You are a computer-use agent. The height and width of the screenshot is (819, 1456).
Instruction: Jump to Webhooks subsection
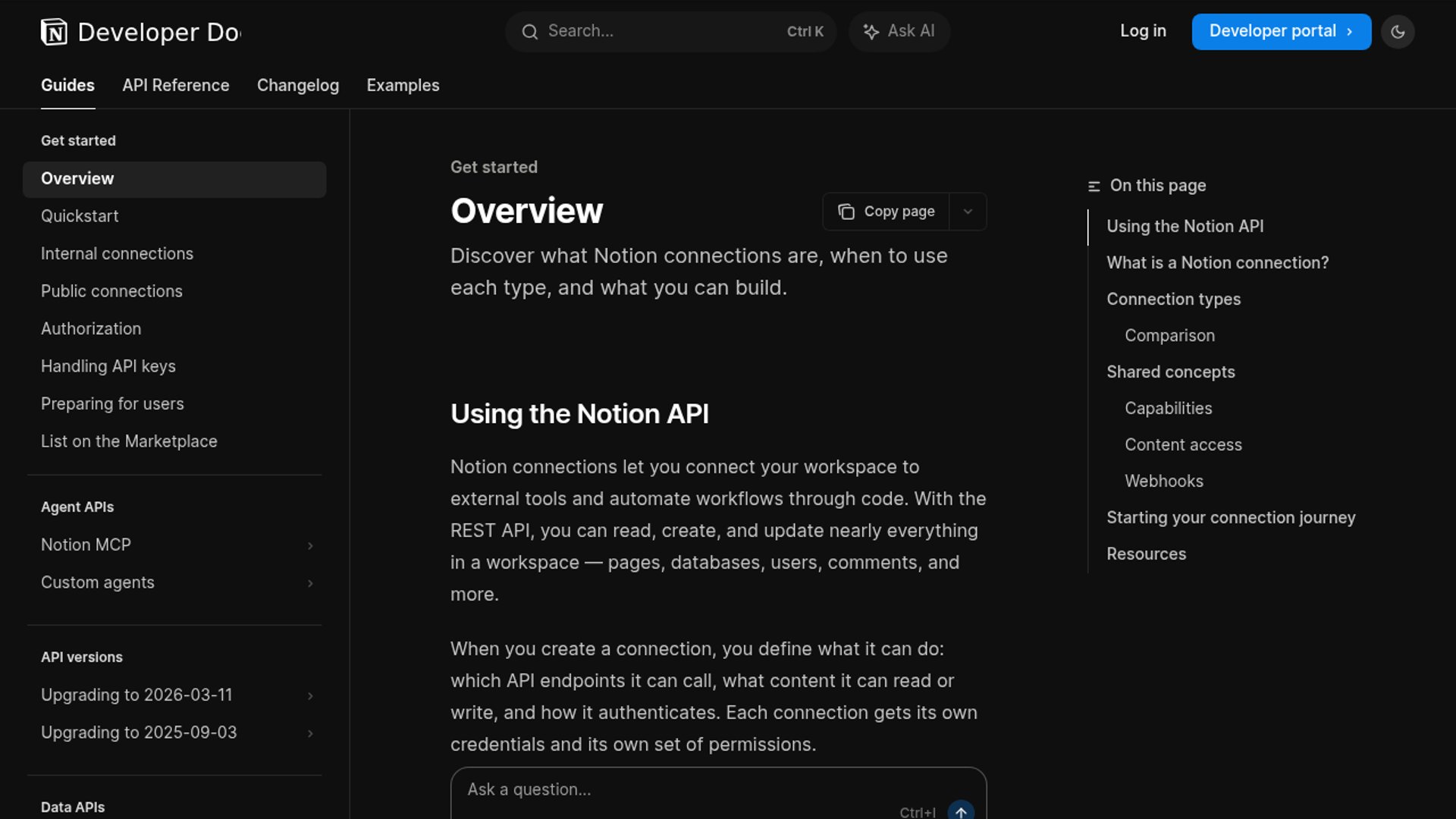(1163, 482)
